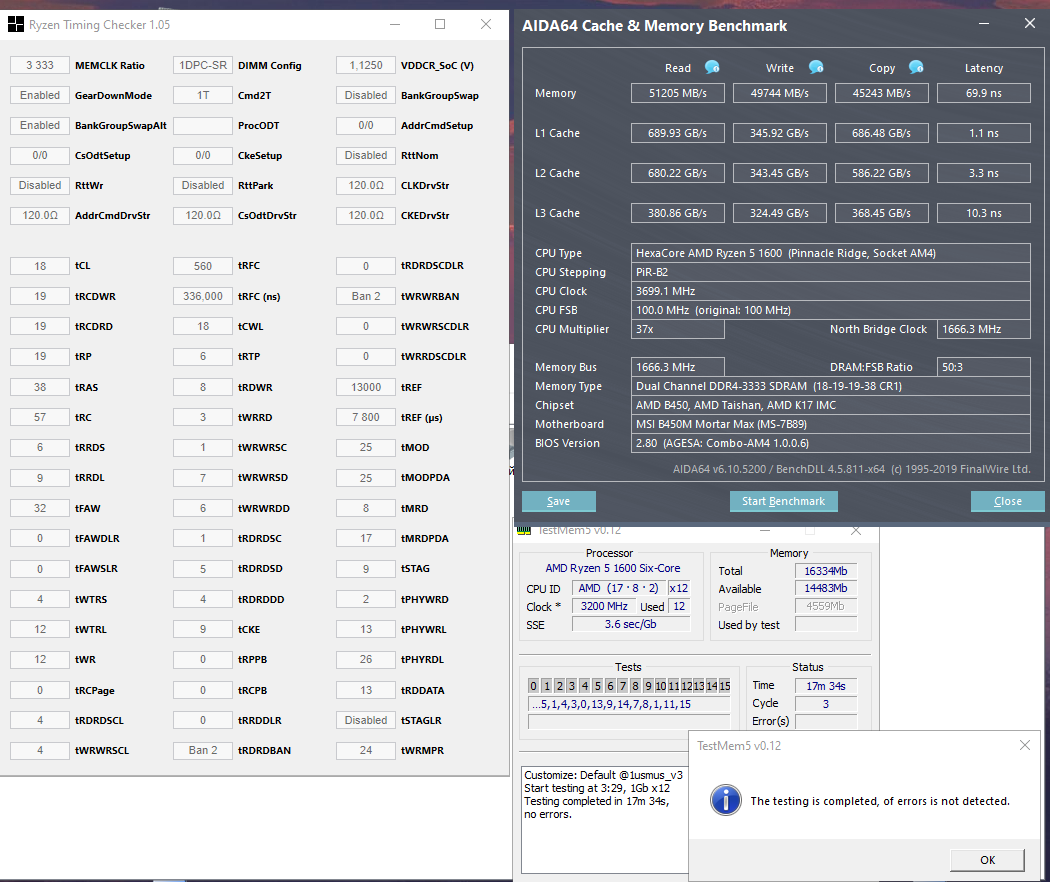1050x882 pixels.
Task: Click the Cmd2T 1T field
Action: coord(203,95)
